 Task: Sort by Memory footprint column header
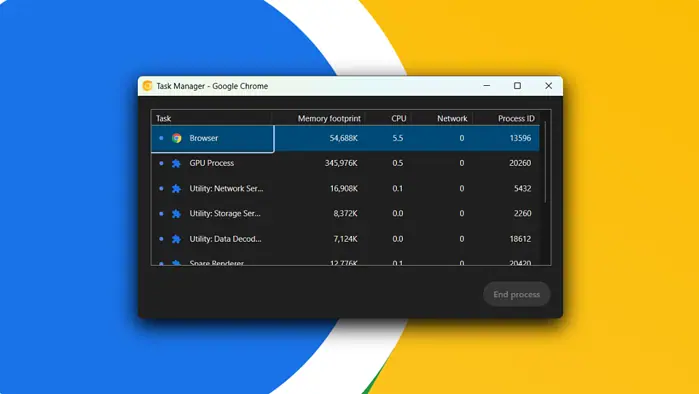pyautogui.click(x=329, y=119)
